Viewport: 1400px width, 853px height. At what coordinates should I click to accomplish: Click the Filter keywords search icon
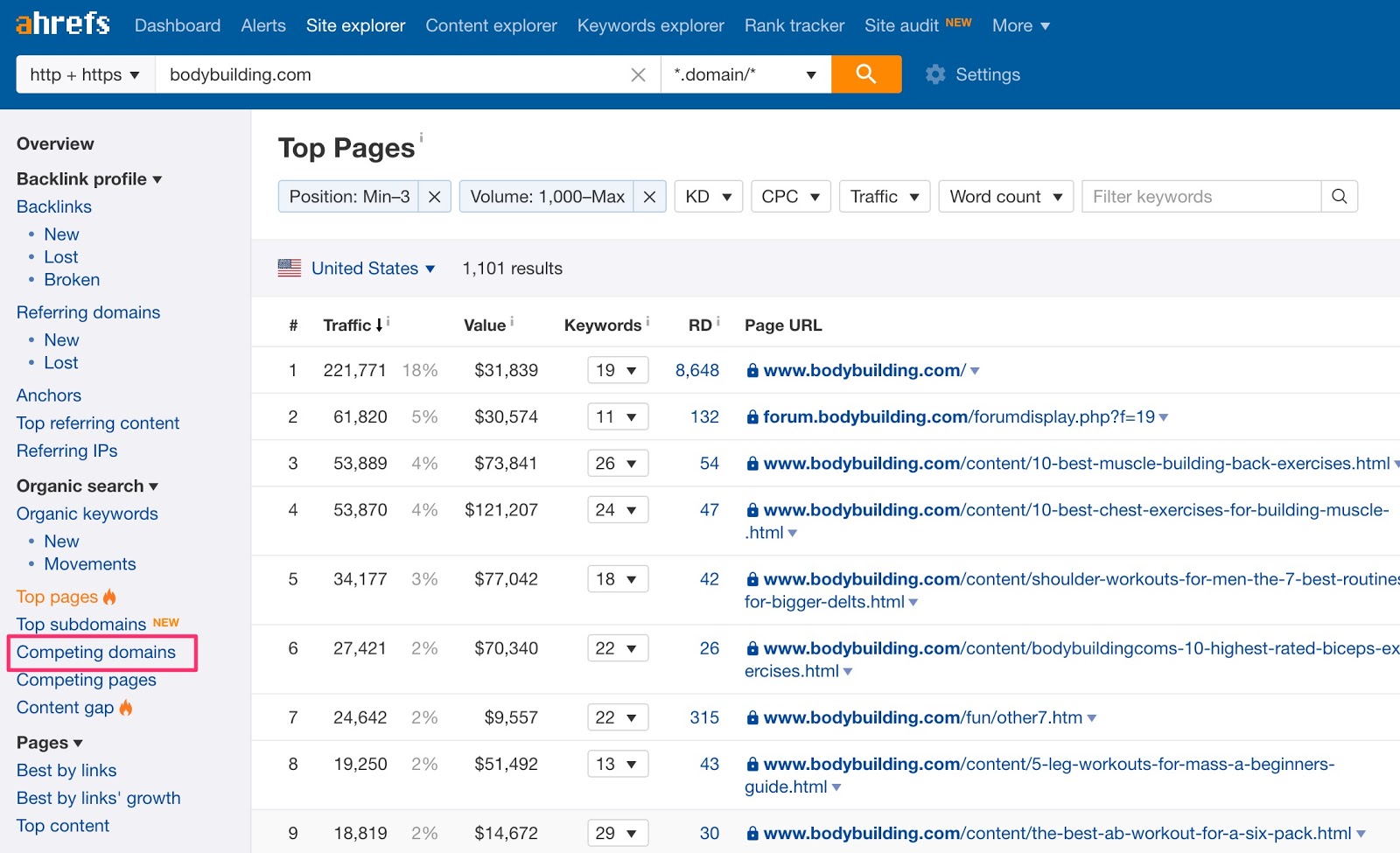[x=1340, y=196]
